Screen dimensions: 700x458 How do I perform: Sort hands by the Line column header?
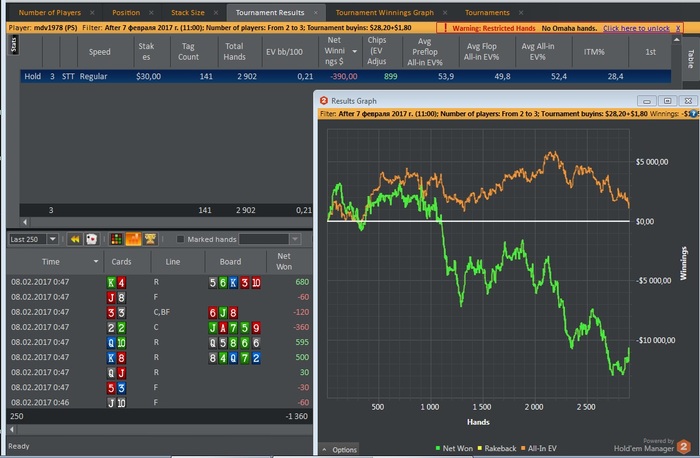[x=173, y=262]
